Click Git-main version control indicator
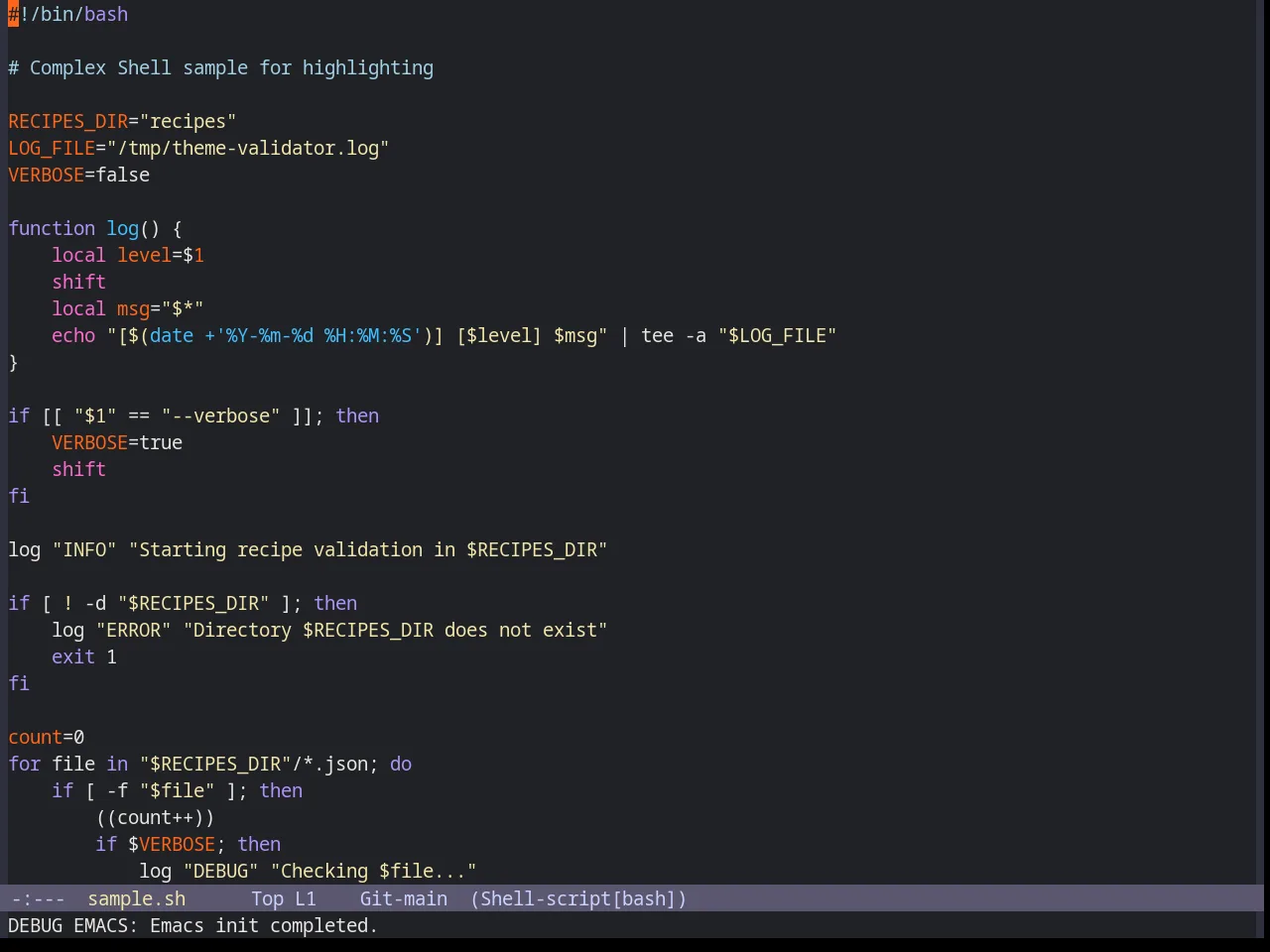Viewport: 1270px width, 952px height. pos(403,899)
